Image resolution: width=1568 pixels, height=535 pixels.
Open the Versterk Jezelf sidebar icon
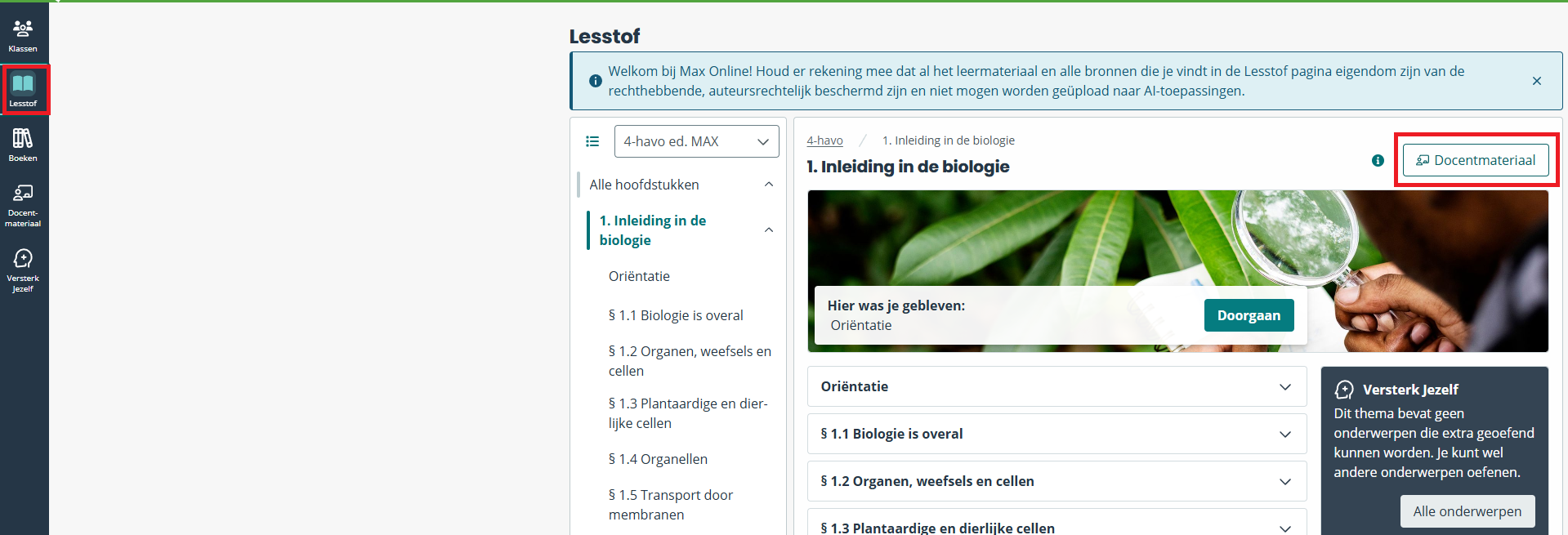[23, 270]
